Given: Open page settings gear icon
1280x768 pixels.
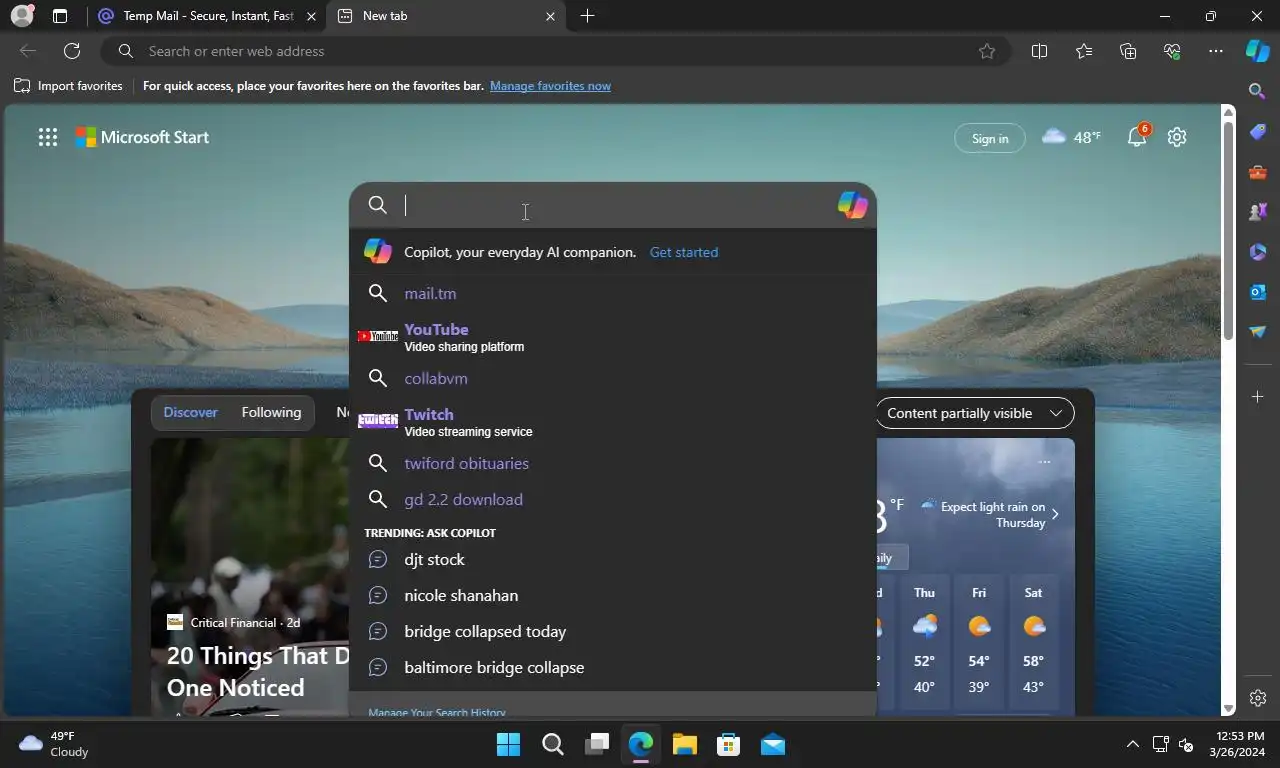Looking at the screenshot, I should 1177,137.
